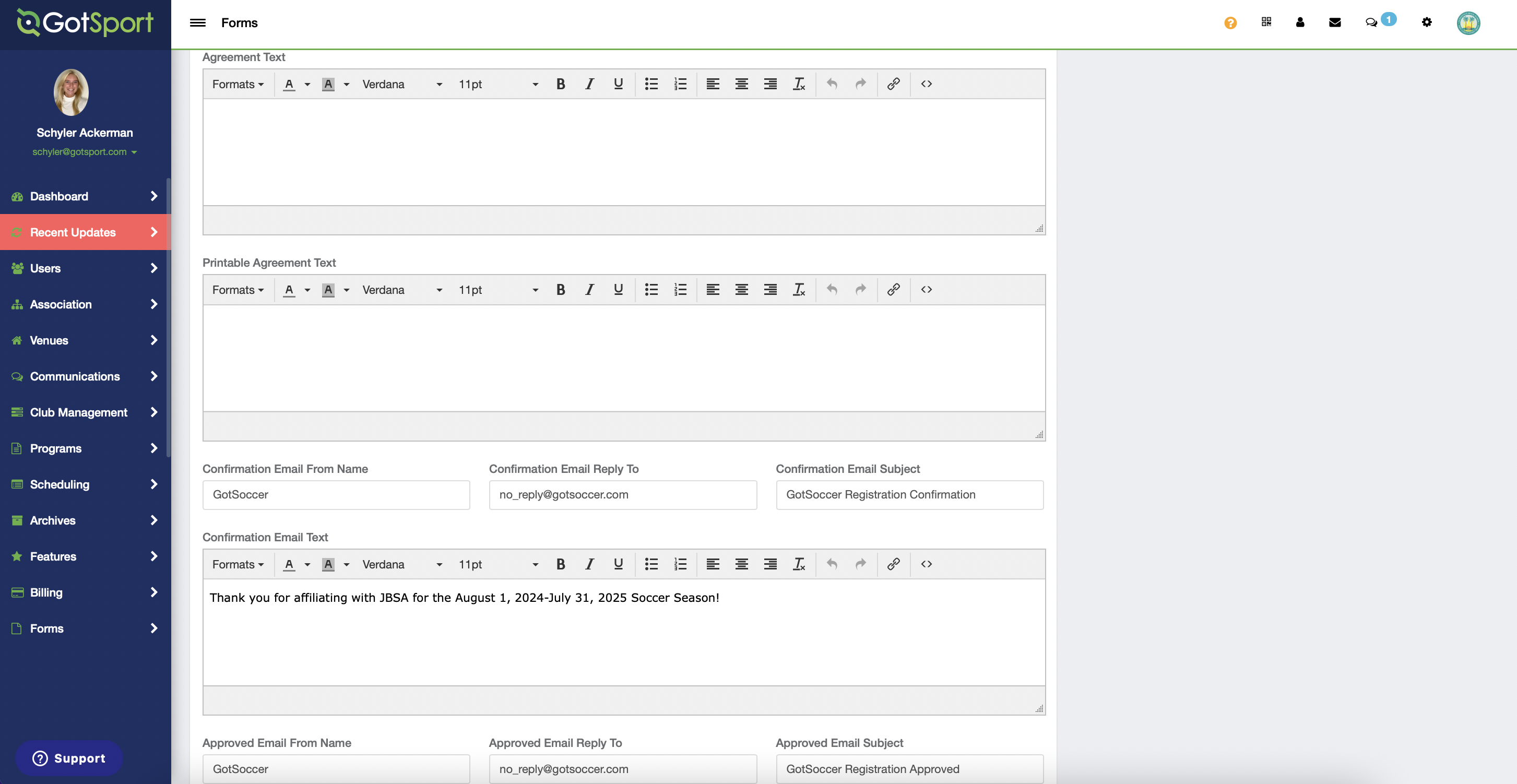Expand Association sidebar menu
1517x784 pixels.
pyautogui.click(x=85, y=304)
